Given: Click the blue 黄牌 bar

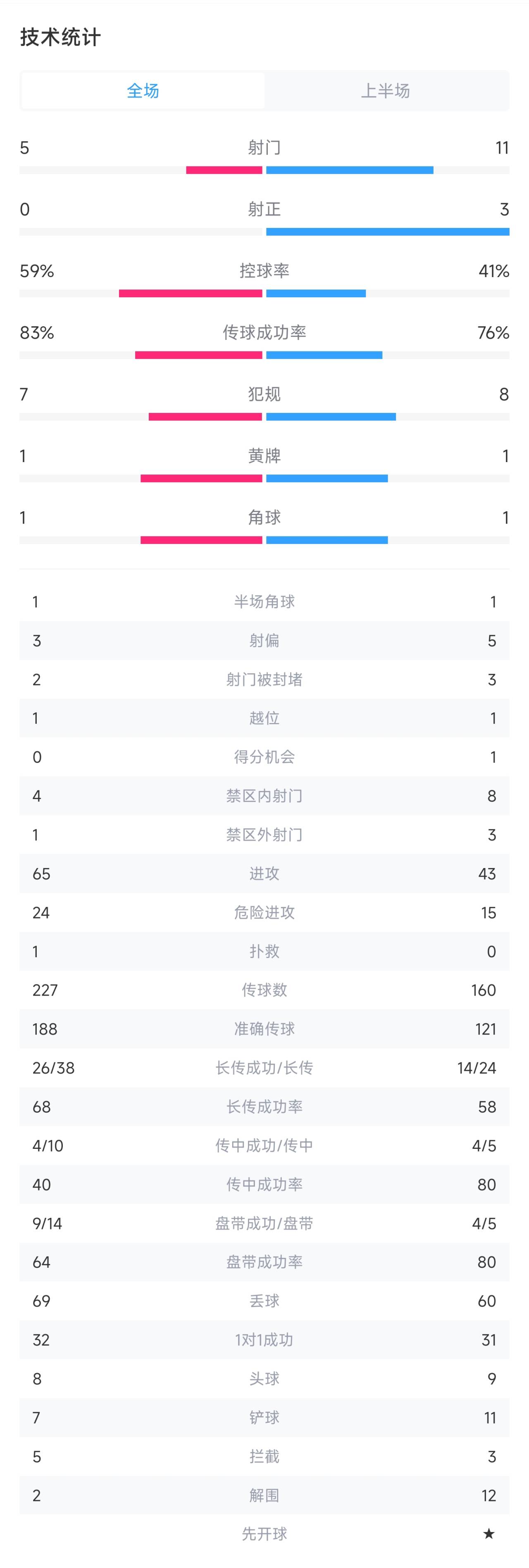Looking at the screenshot, I should (x=326, y=479).
